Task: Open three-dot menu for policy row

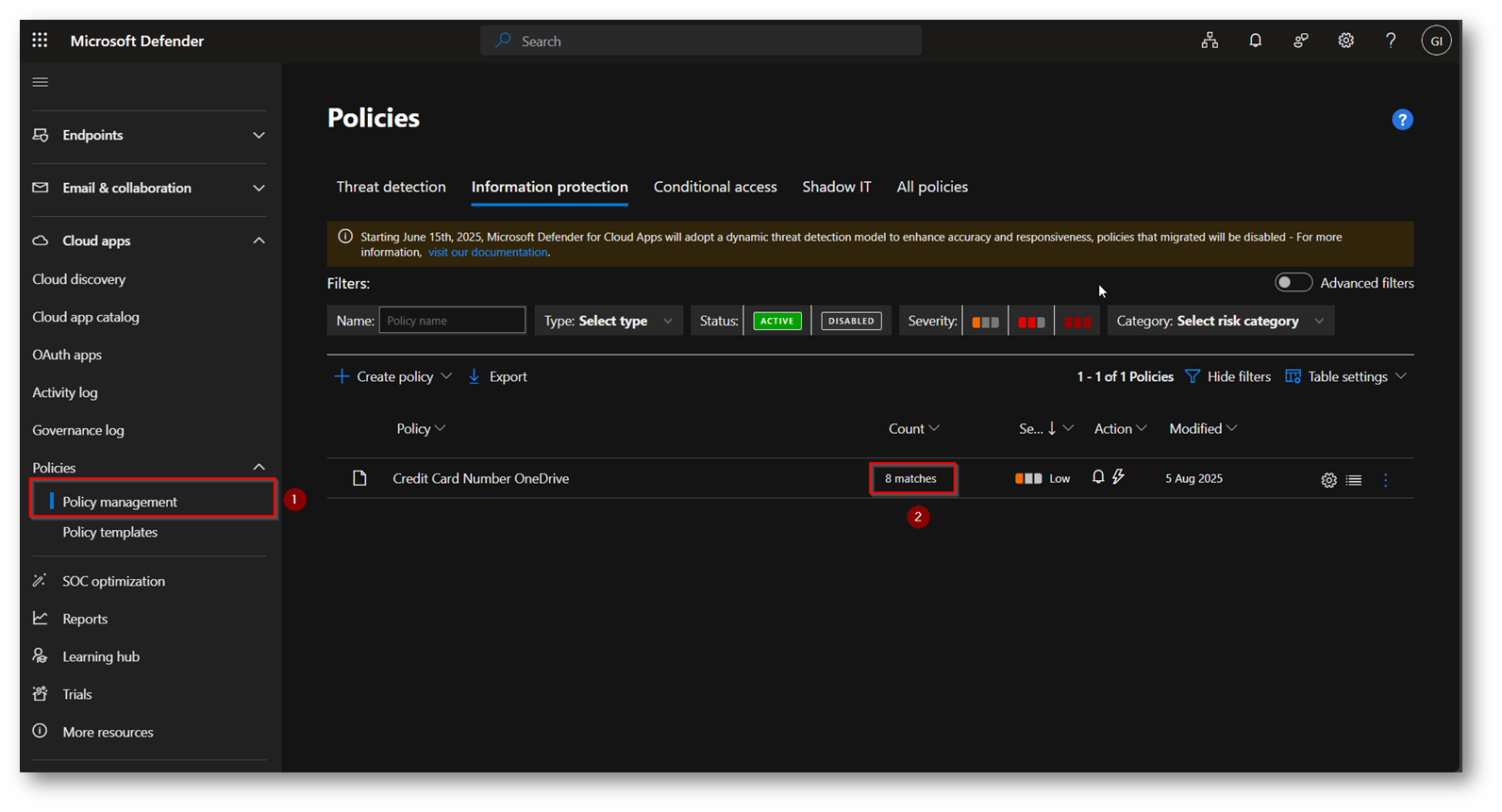Action: [x=1385, y=480]
